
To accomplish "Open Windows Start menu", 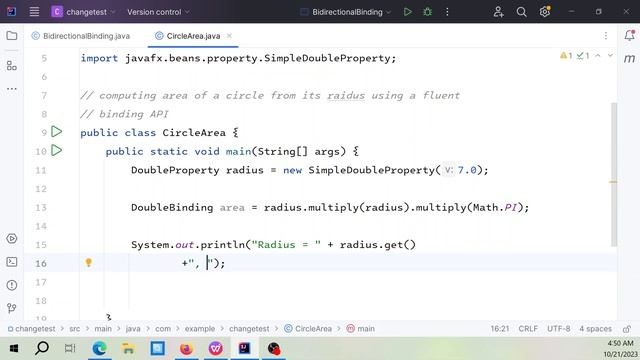I will (14, 349).
